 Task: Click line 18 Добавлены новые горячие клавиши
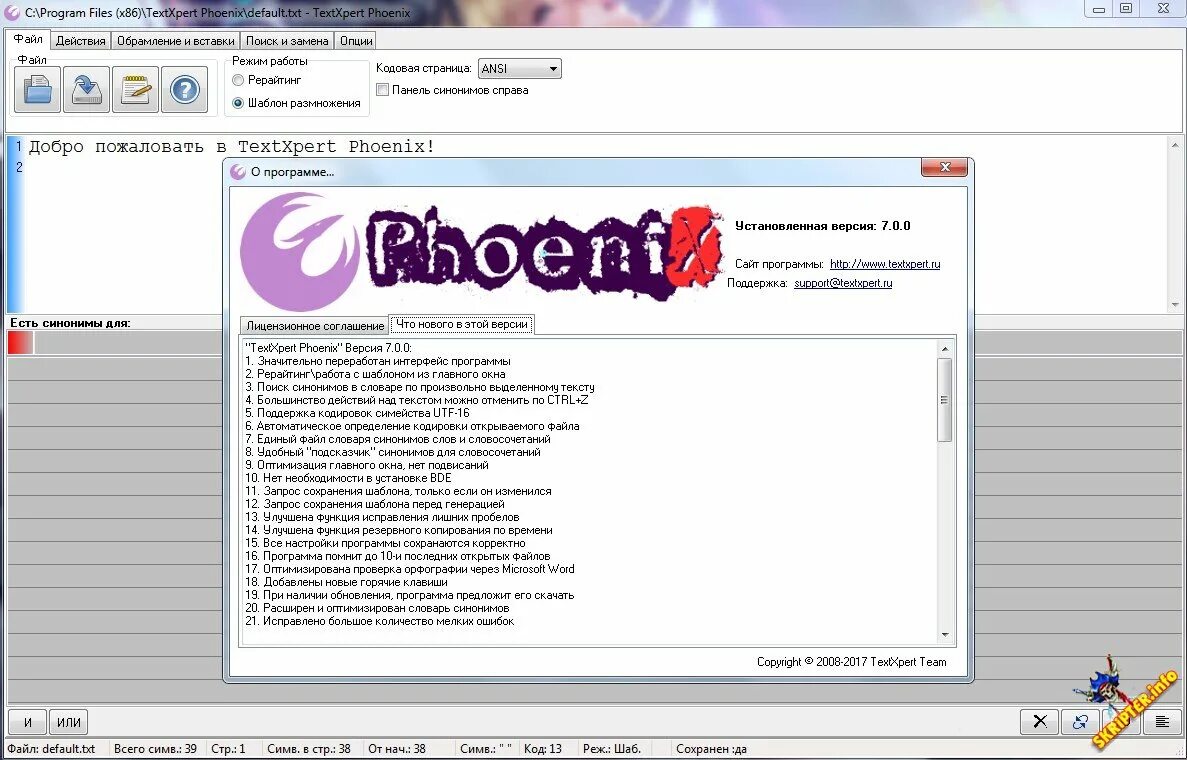pos(346,582)
